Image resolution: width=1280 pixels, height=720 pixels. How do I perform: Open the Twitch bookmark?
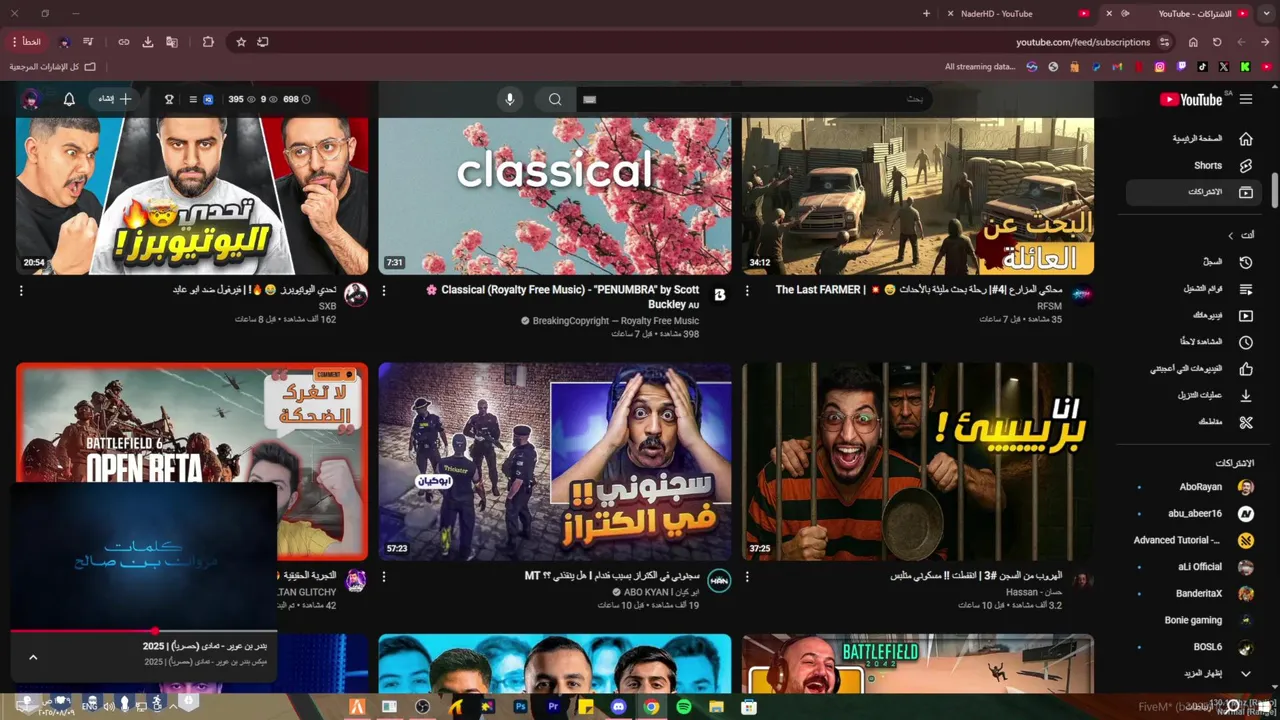click(1182, 67)
